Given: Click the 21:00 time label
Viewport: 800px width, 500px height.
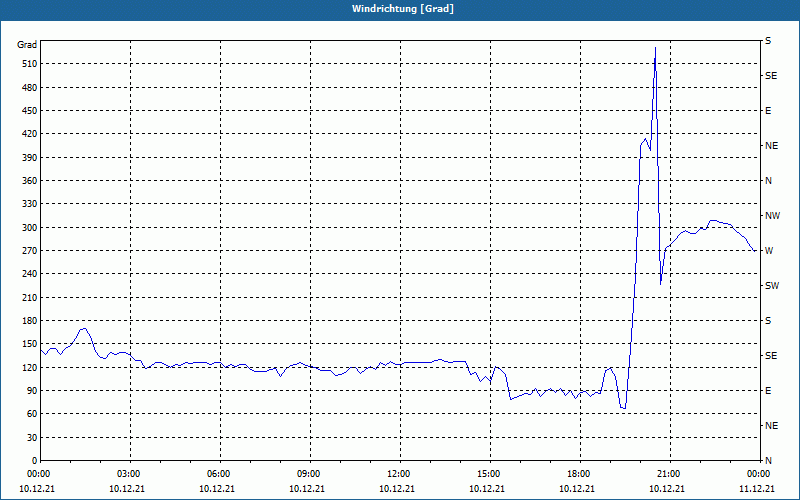Looking at the screenshot, I should pos(667,474).
